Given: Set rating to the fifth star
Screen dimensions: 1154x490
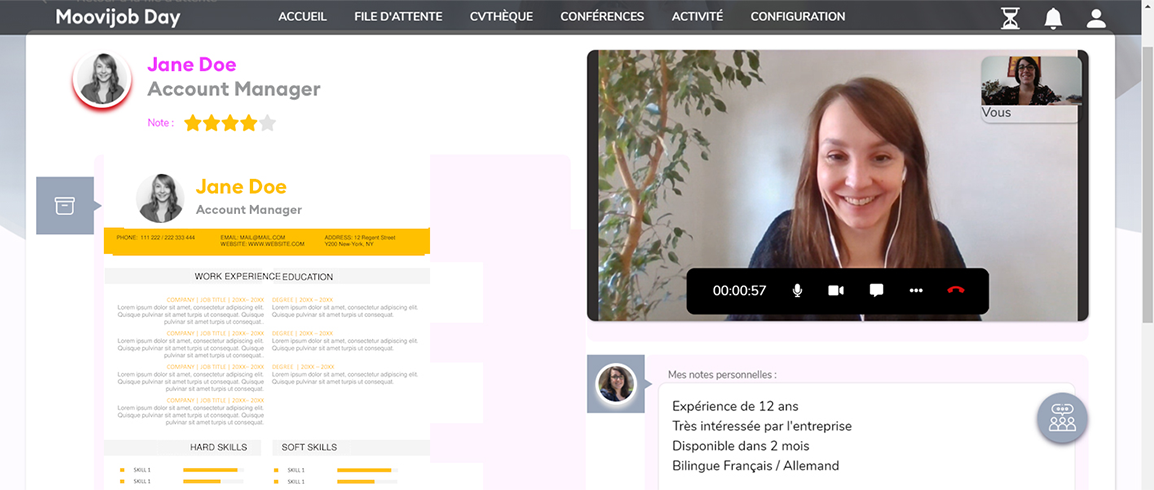Looking at the screenshot, I should coord(267,124).
